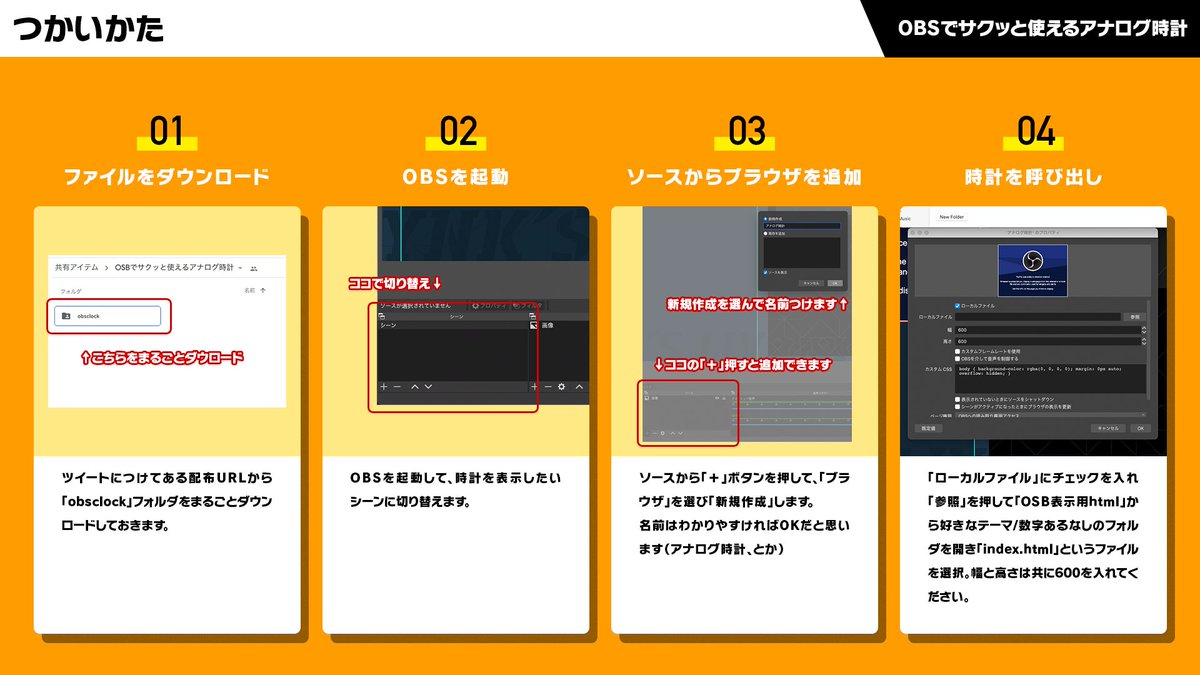The image size is (1200, 675).
Task: Adjust the 幅 width stepper arrows
Action: click(x=1144, y=330)
